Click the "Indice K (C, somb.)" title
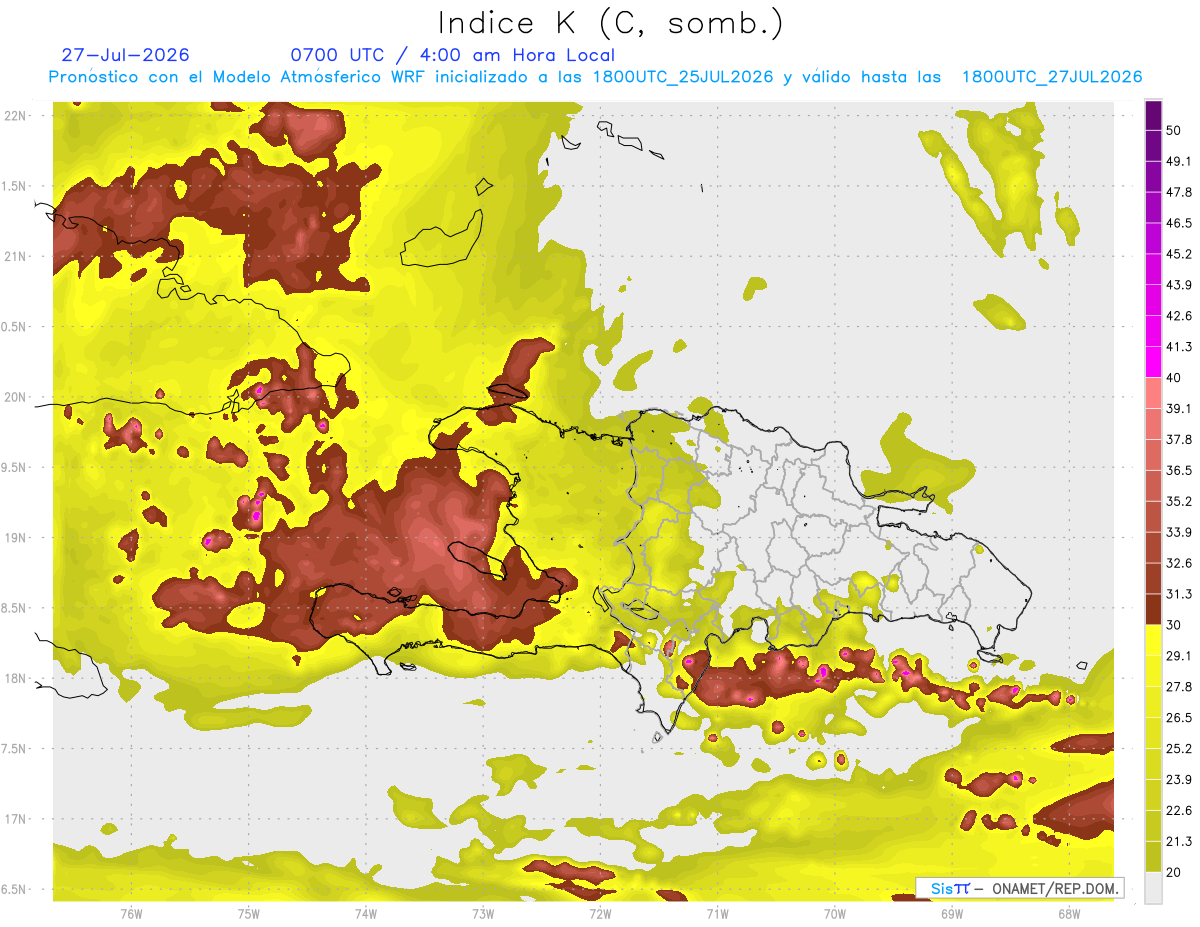The image size is (1200, 927). [611, 24]
